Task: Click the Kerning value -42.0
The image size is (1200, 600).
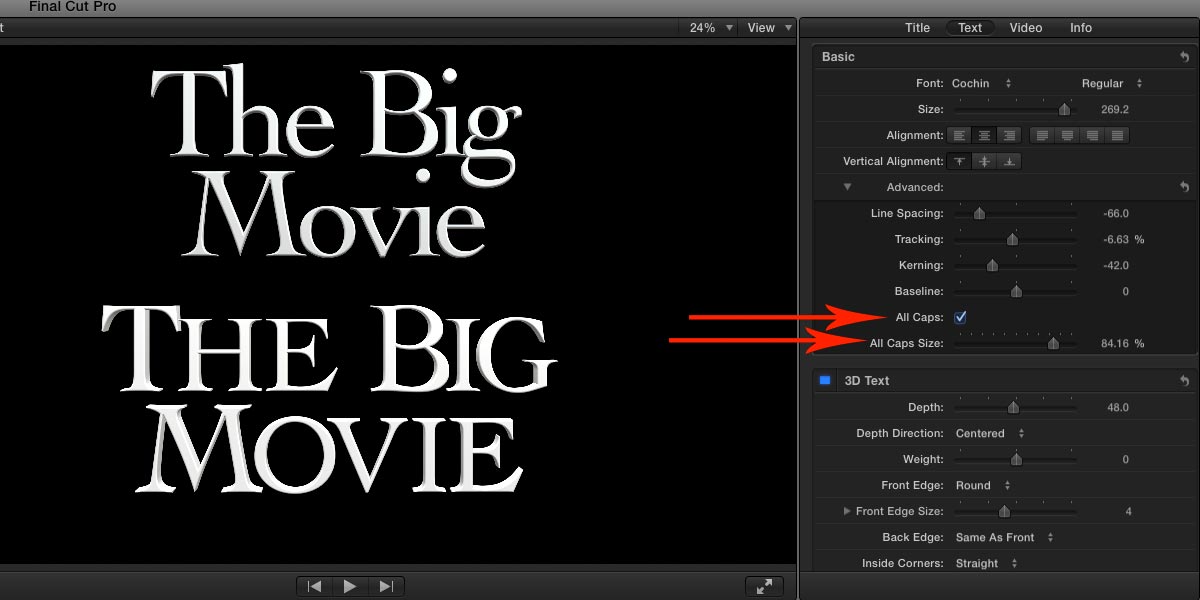Action: coord(1116,265)
